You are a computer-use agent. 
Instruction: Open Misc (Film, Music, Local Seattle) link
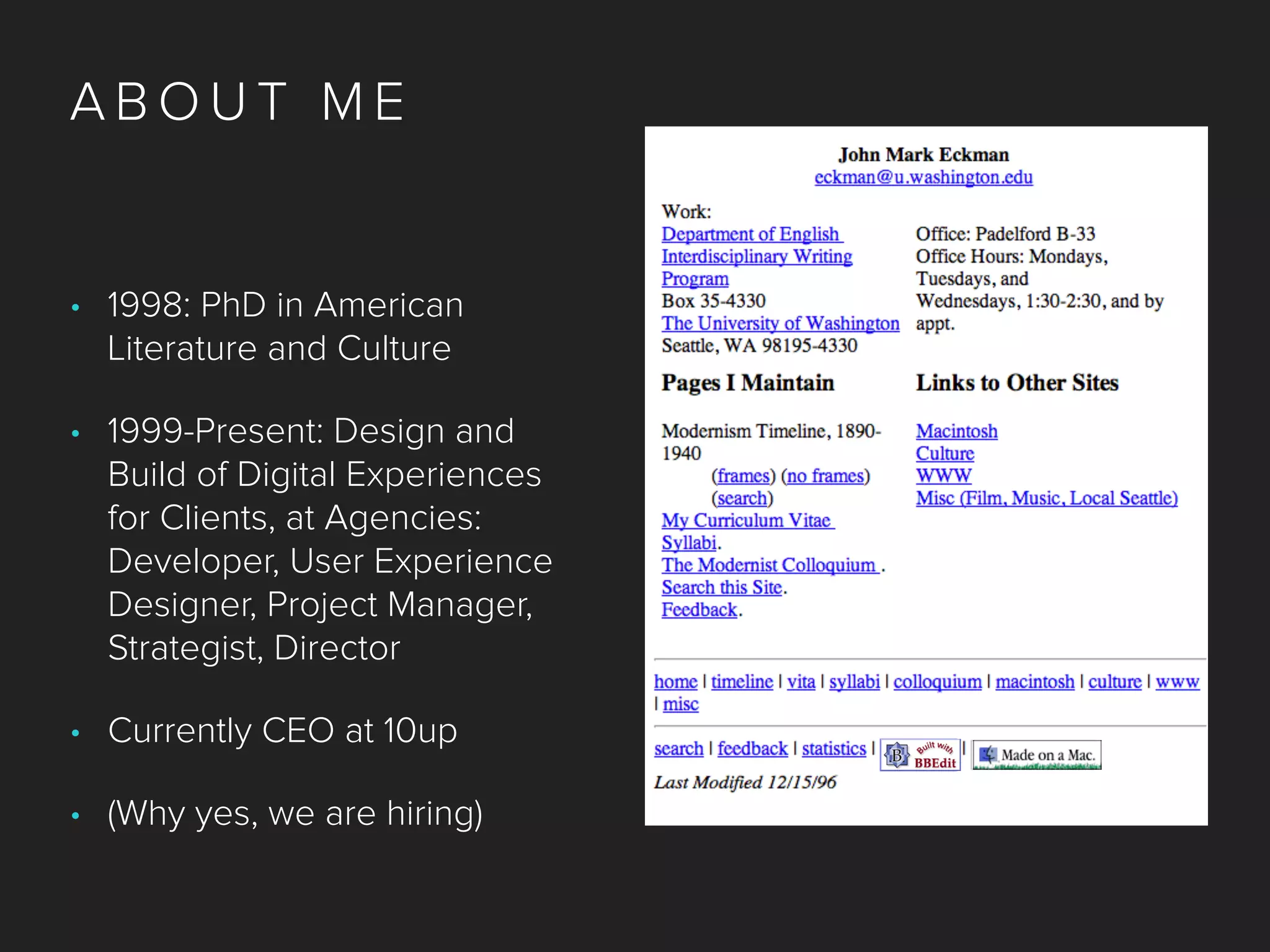coord(1046,498)
